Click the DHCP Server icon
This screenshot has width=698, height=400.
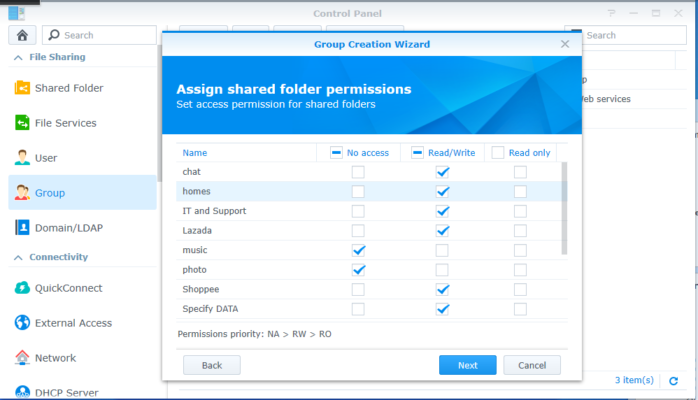pos(22,392)
